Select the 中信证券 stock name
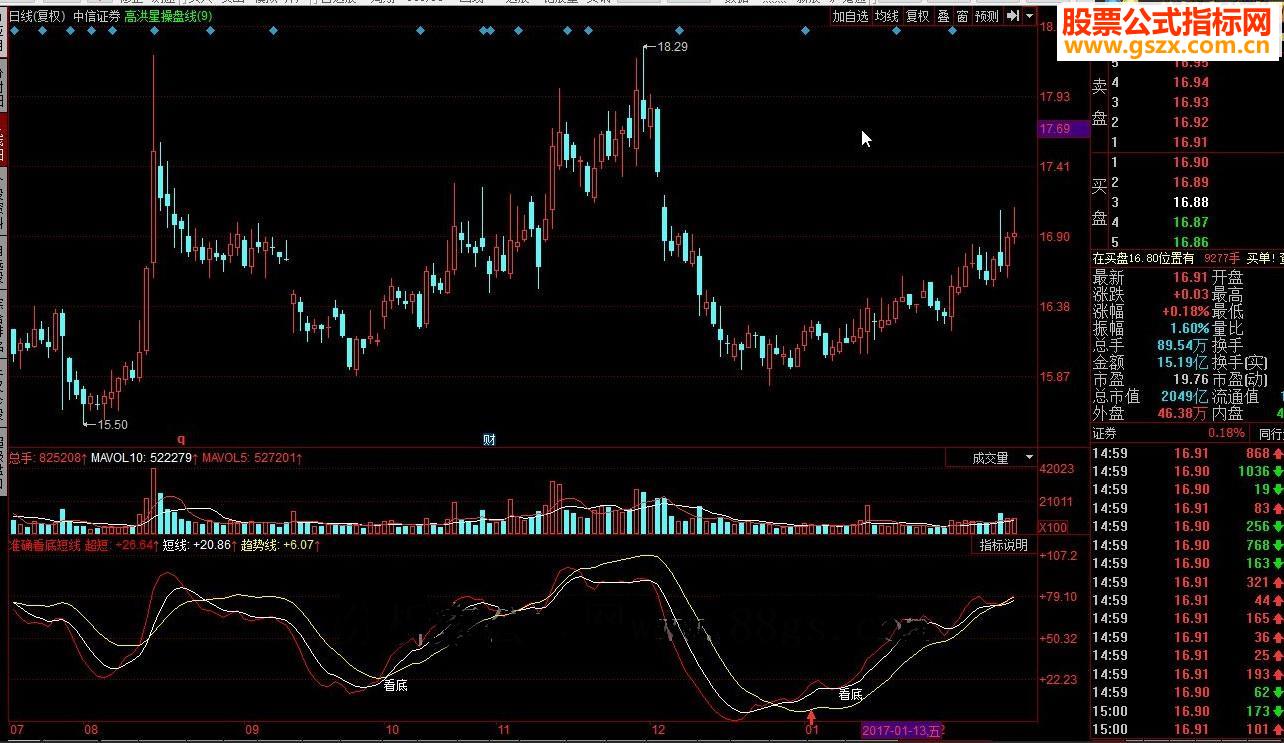This screenshot has height=743, width=1284. (96, 16)
